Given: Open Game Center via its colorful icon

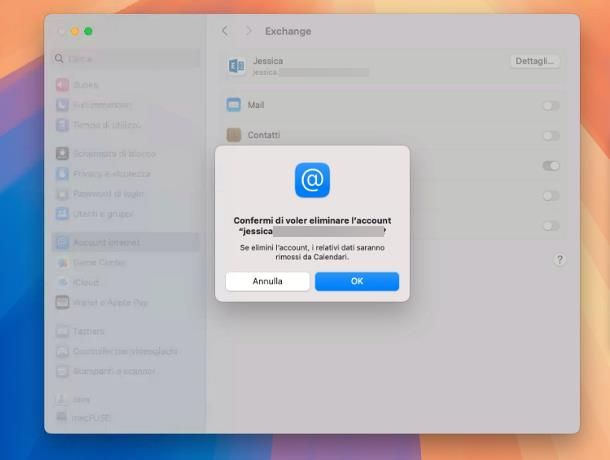Looking at the screenshot, I should [x=62, y=263].
